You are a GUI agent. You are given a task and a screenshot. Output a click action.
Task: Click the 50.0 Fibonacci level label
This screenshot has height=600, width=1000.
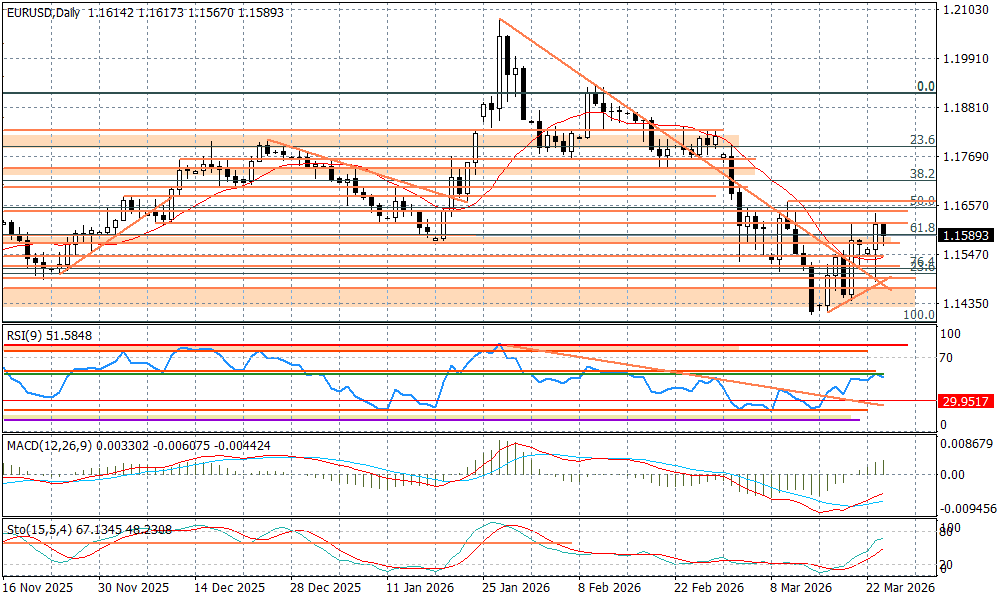922,200
